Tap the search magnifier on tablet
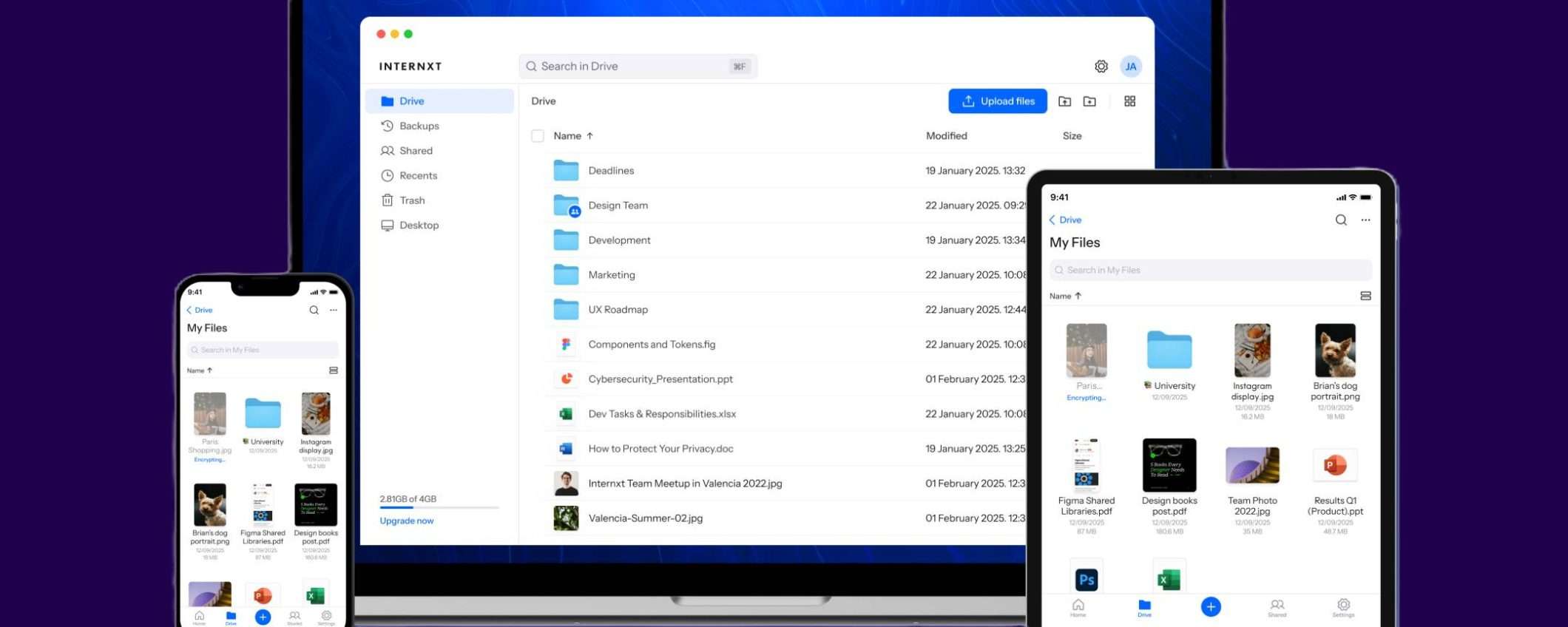 [1340, 220]
